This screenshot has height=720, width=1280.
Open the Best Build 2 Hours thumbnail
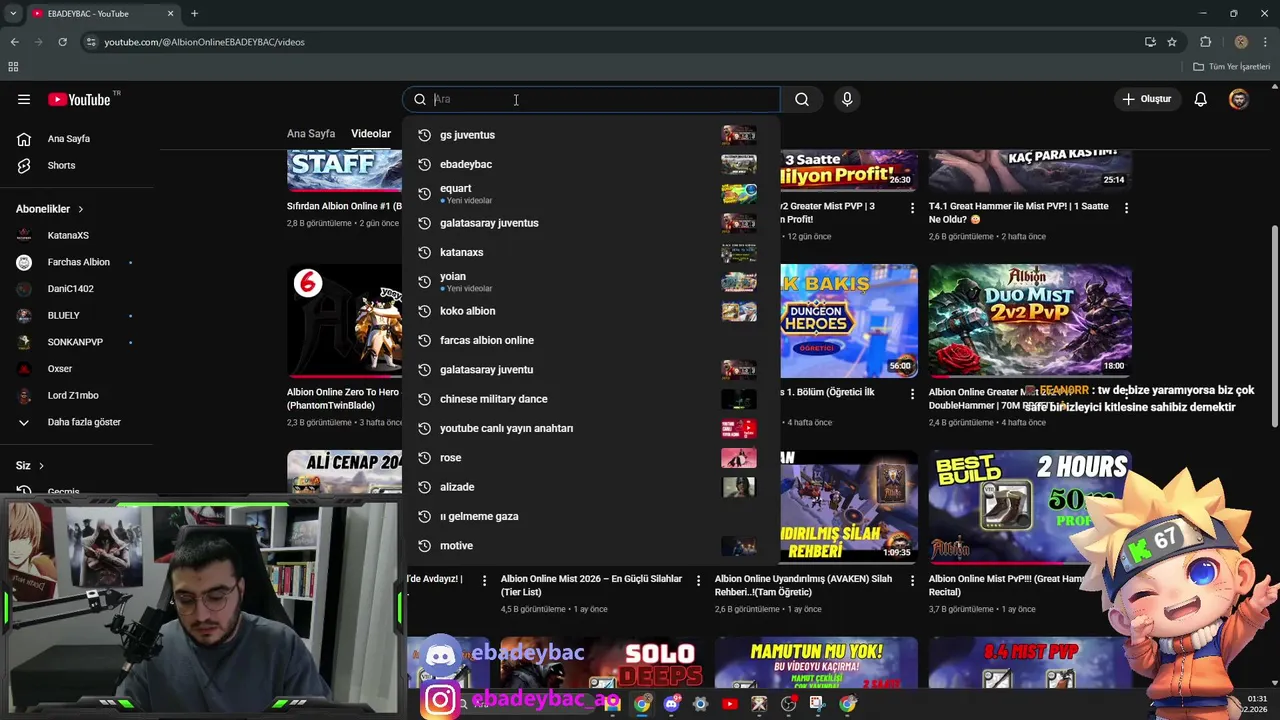click(x=1030, y=506)
